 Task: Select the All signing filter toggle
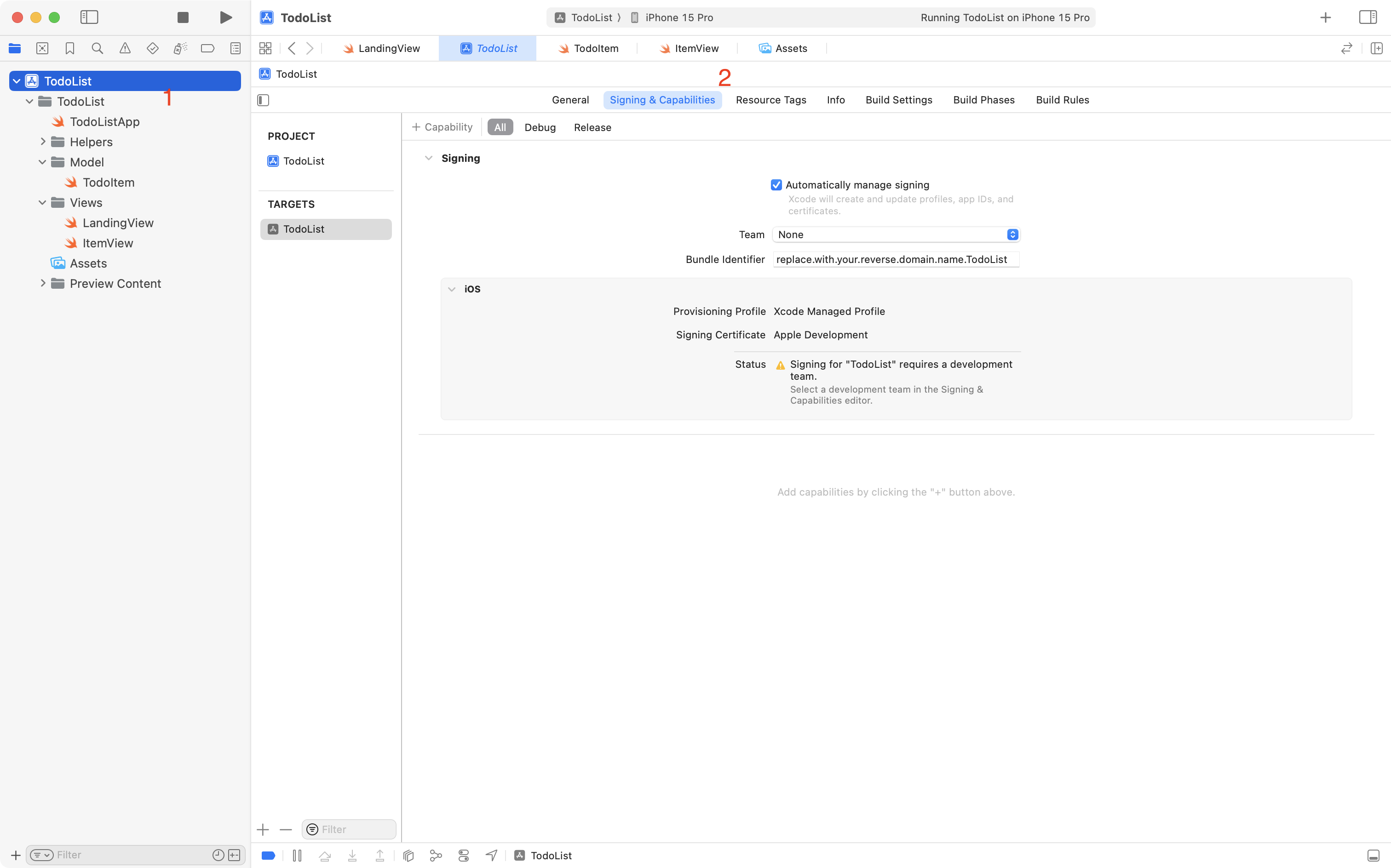coord(499,127)
